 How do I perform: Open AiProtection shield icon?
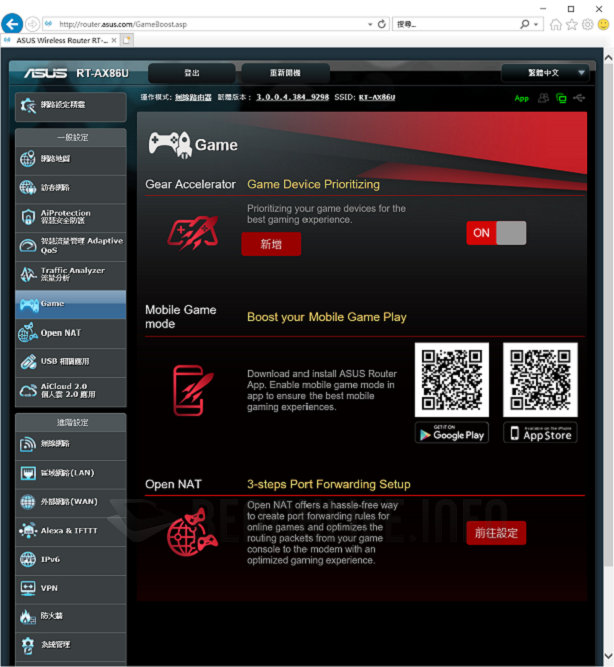click(x=28, y=217)
